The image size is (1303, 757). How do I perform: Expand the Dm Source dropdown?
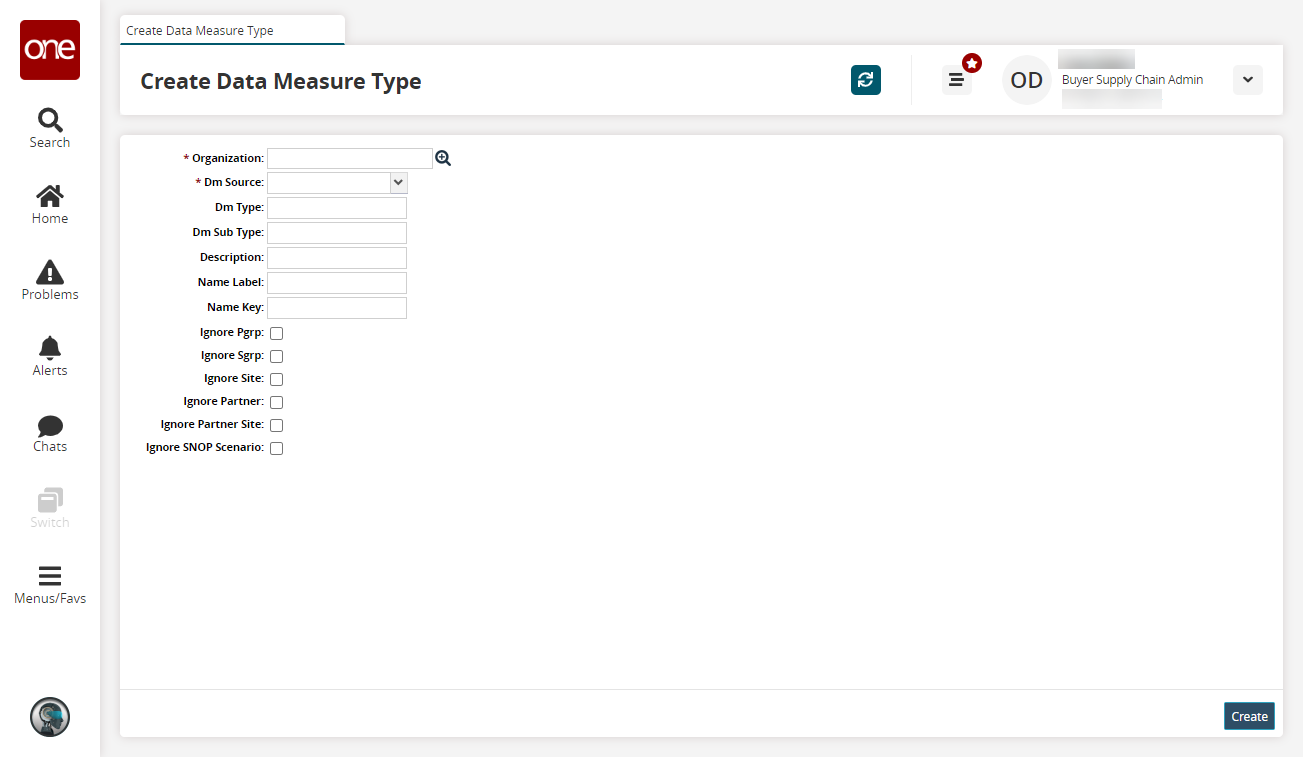[x=398, y=183]
